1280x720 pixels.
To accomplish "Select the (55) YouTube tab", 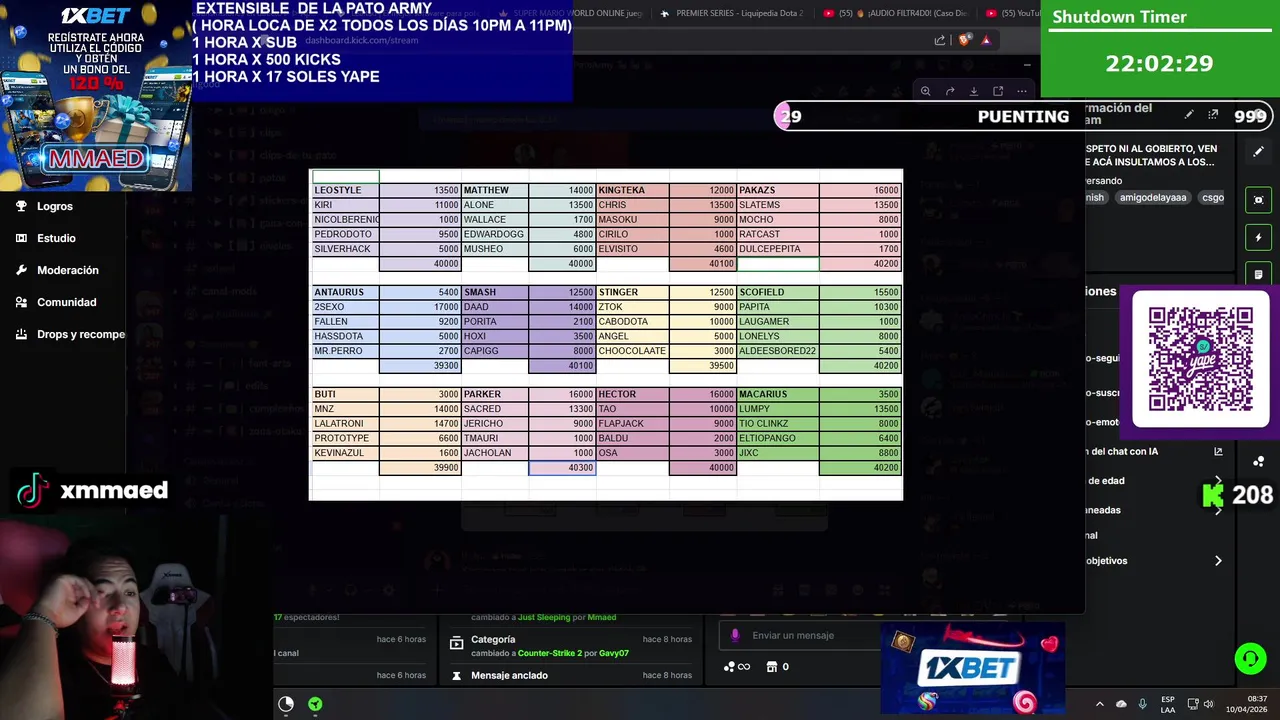I will click(x=1012, y=14).
